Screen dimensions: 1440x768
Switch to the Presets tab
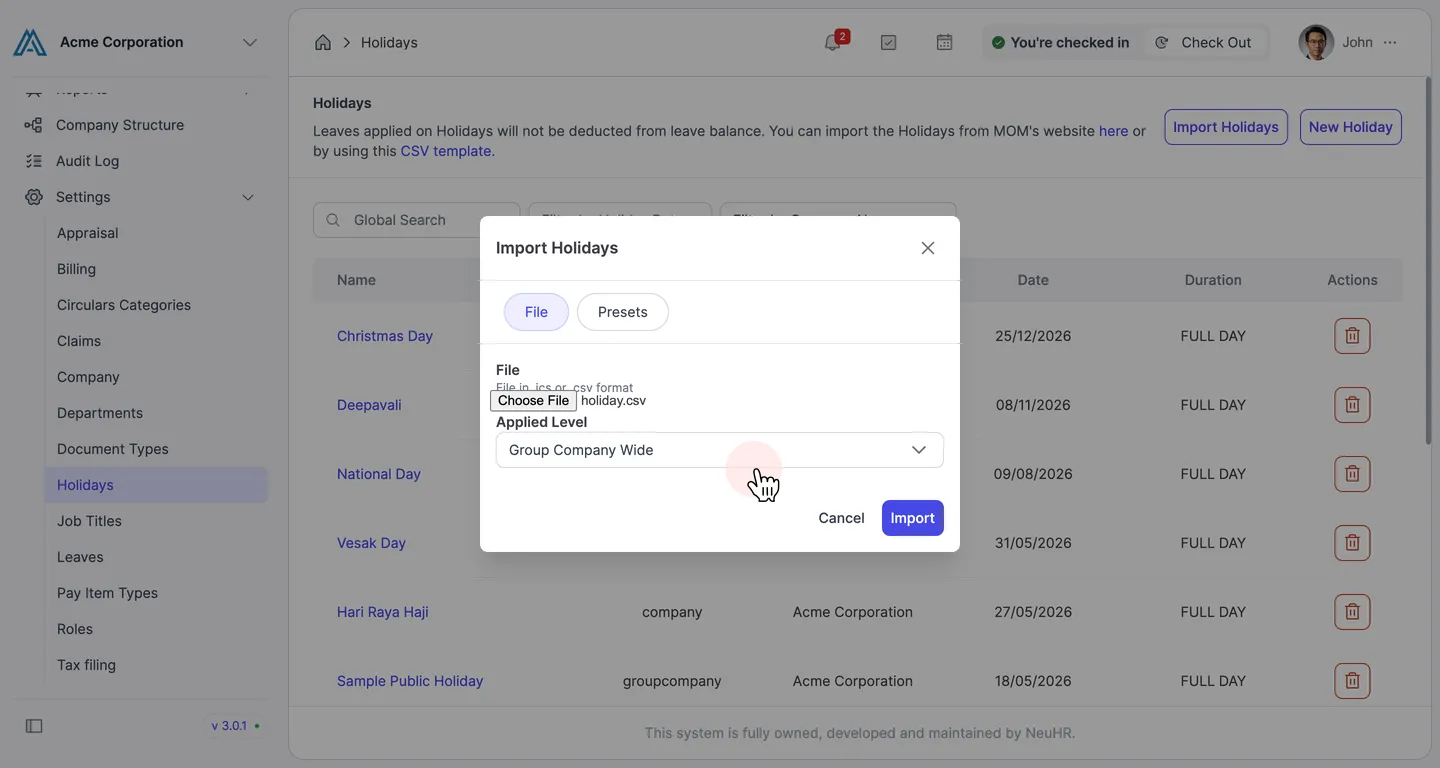[x=622, y=312]
